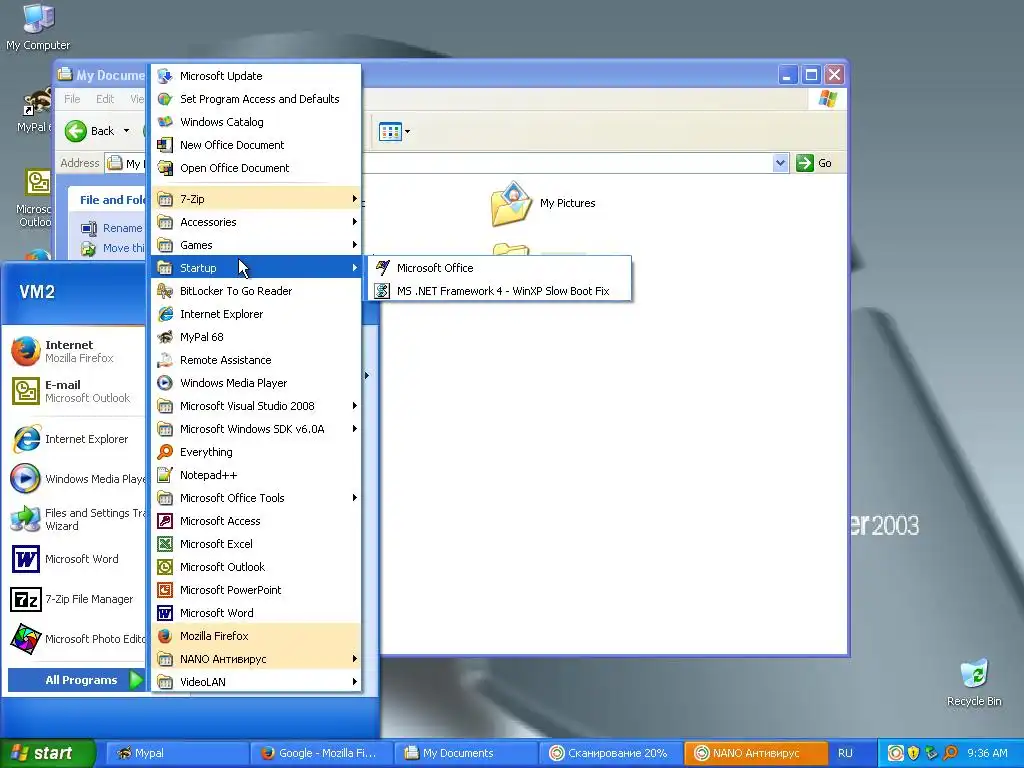Launch 7-Zip File Manager
Viewport: 1024px width, 768px height.
77,599
